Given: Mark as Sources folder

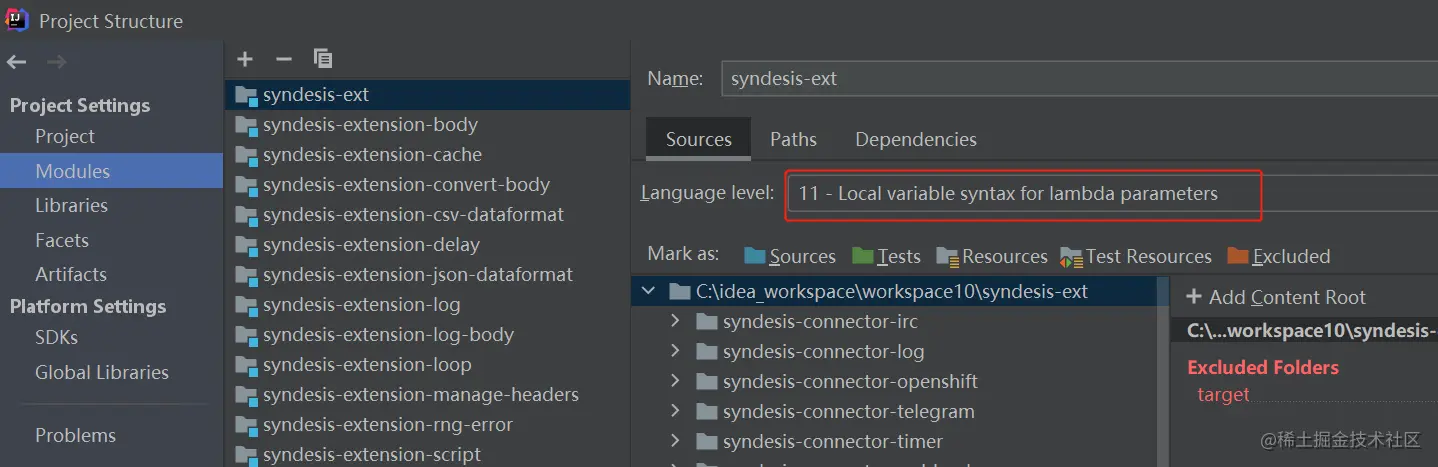Looking at the screenshot, I should pos(790,257).
